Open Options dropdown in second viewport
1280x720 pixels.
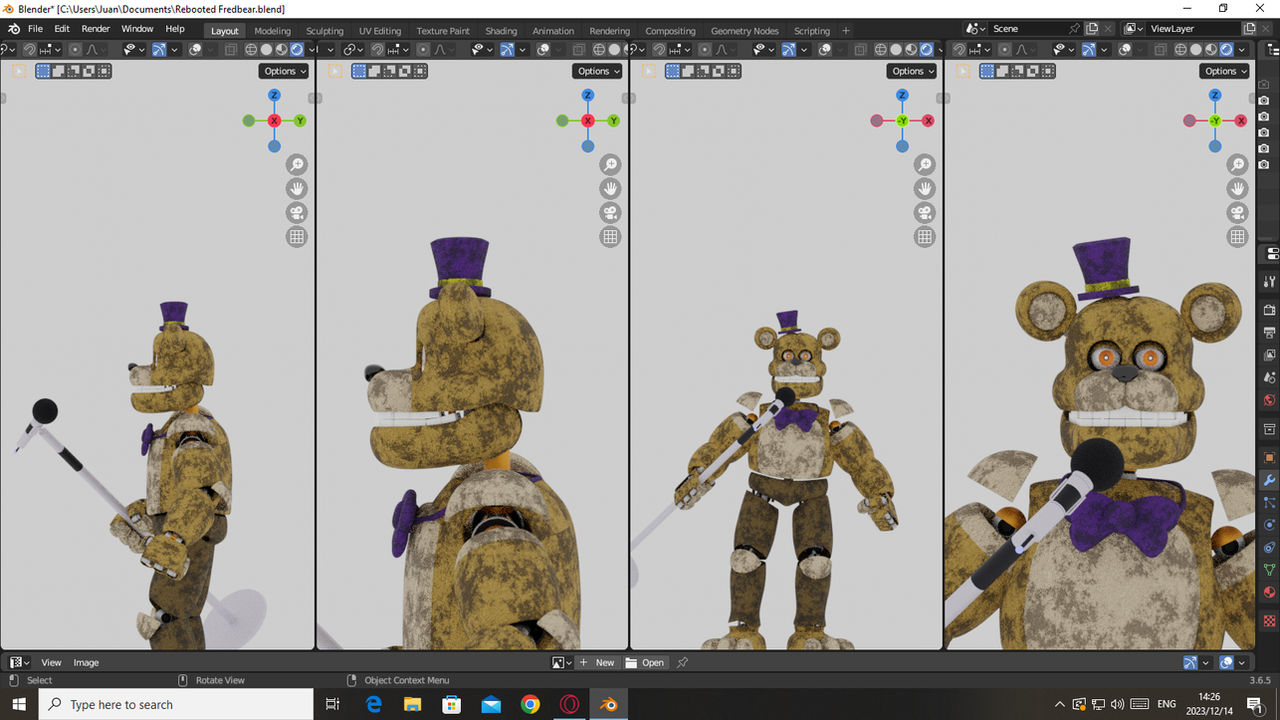click(597, 71)
